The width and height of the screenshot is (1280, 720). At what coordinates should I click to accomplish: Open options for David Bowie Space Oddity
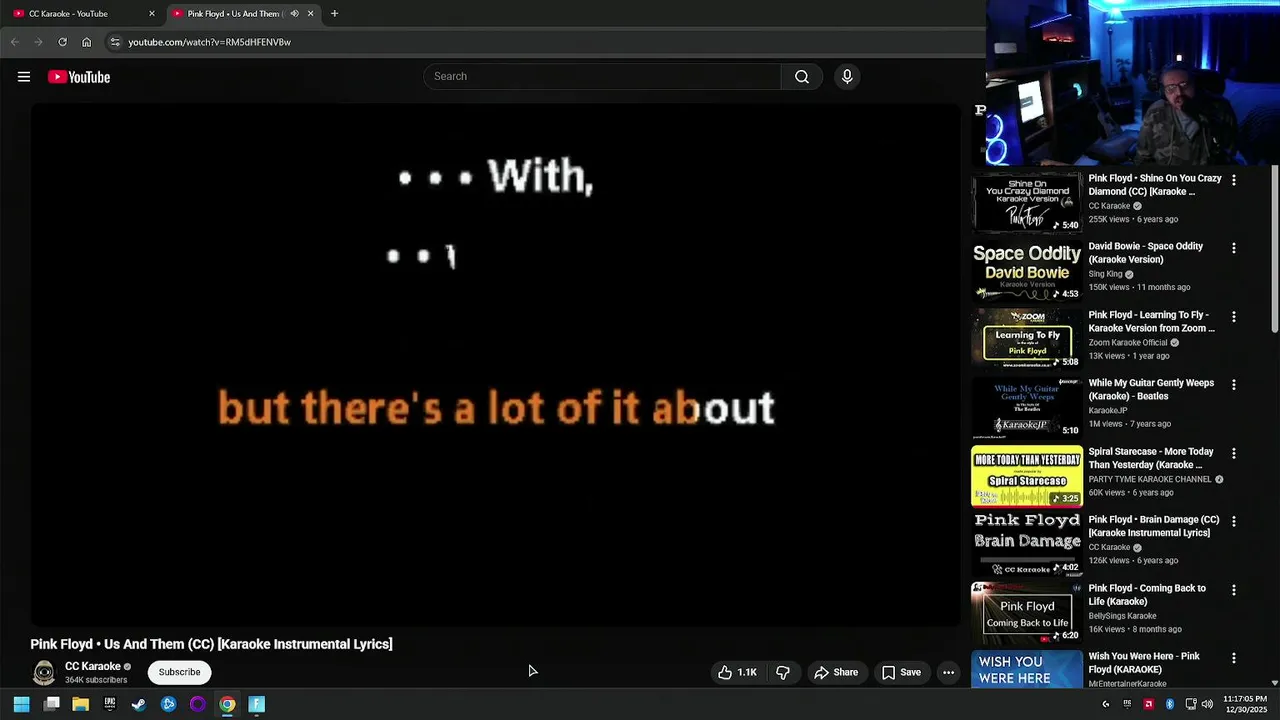coord(1234,248)
